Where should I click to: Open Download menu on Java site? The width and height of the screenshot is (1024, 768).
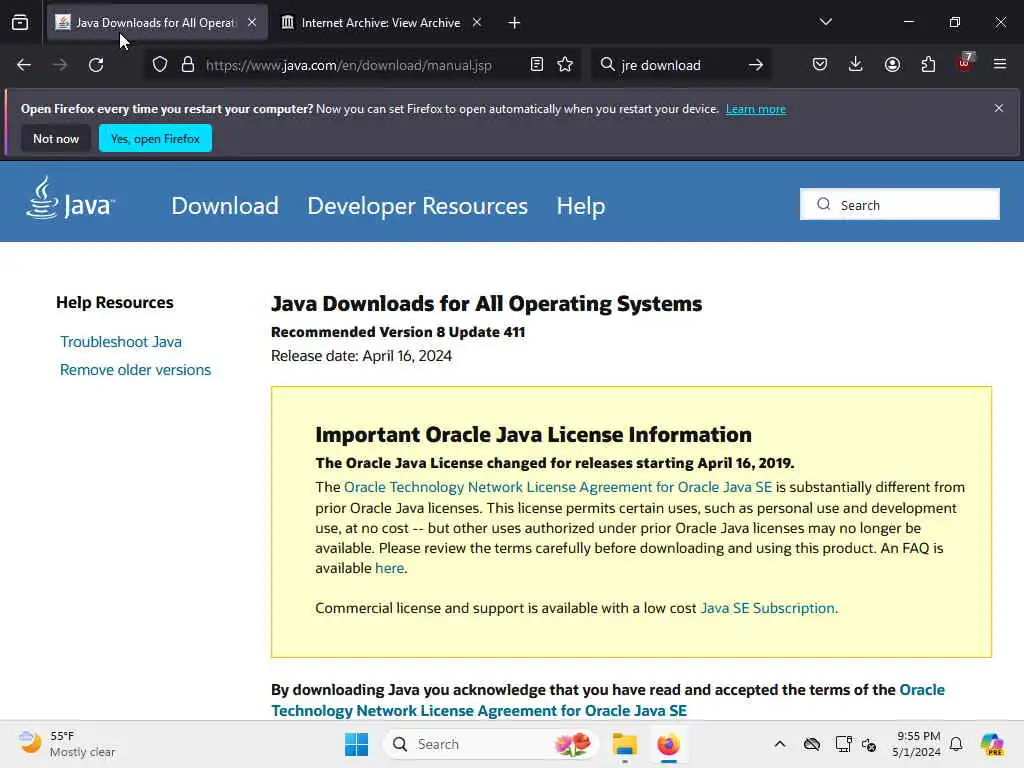[225, 206]
